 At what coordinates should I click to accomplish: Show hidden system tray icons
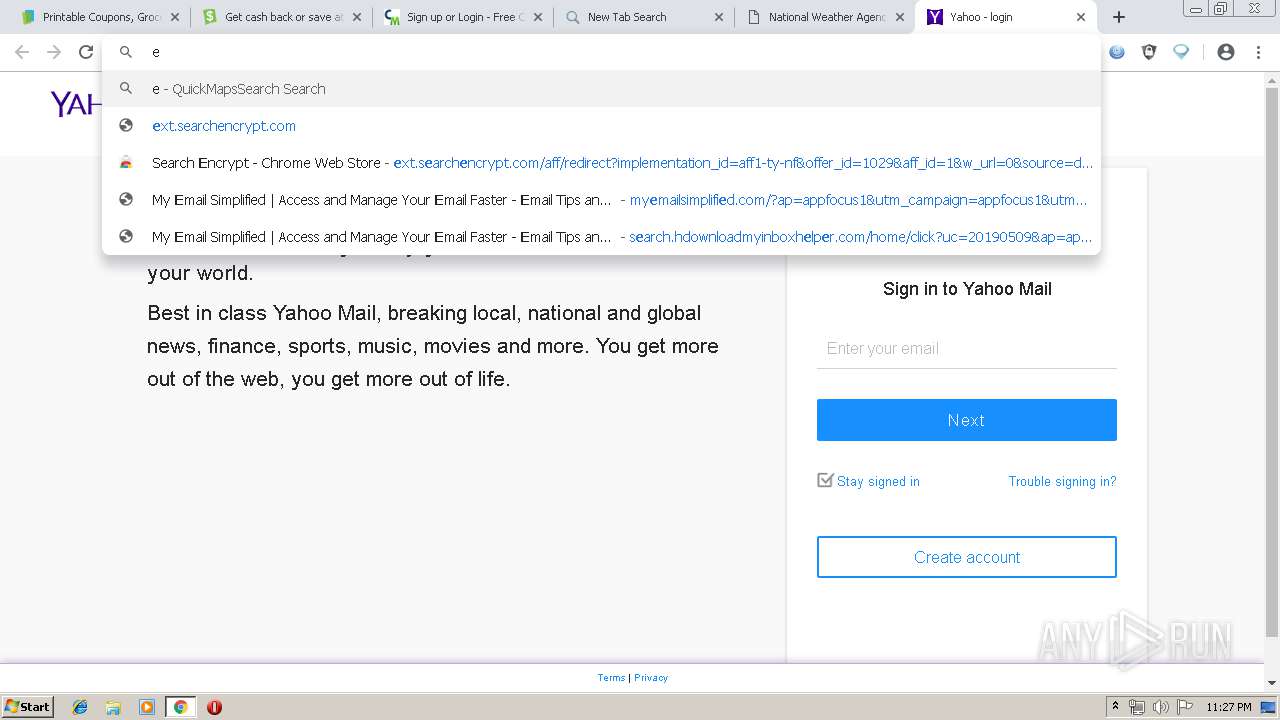1115,707
